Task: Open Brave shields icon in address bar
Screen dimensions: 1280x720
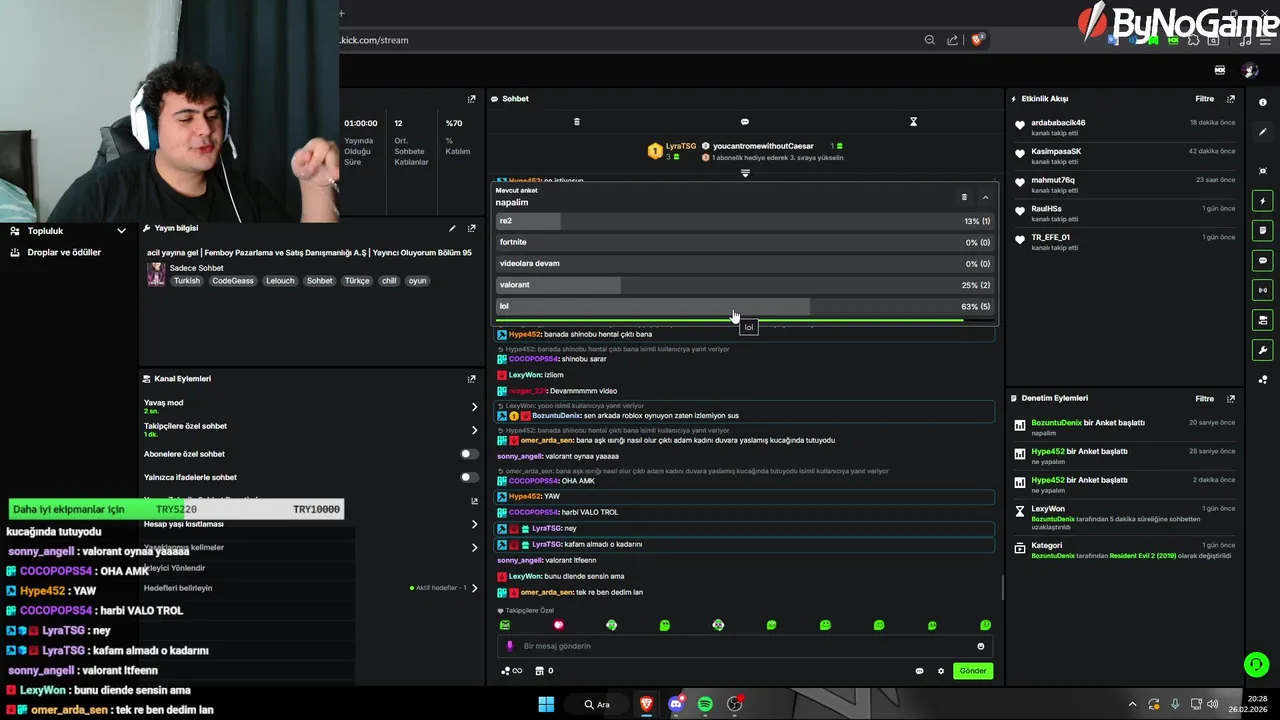Action: (x=977, y=40)
